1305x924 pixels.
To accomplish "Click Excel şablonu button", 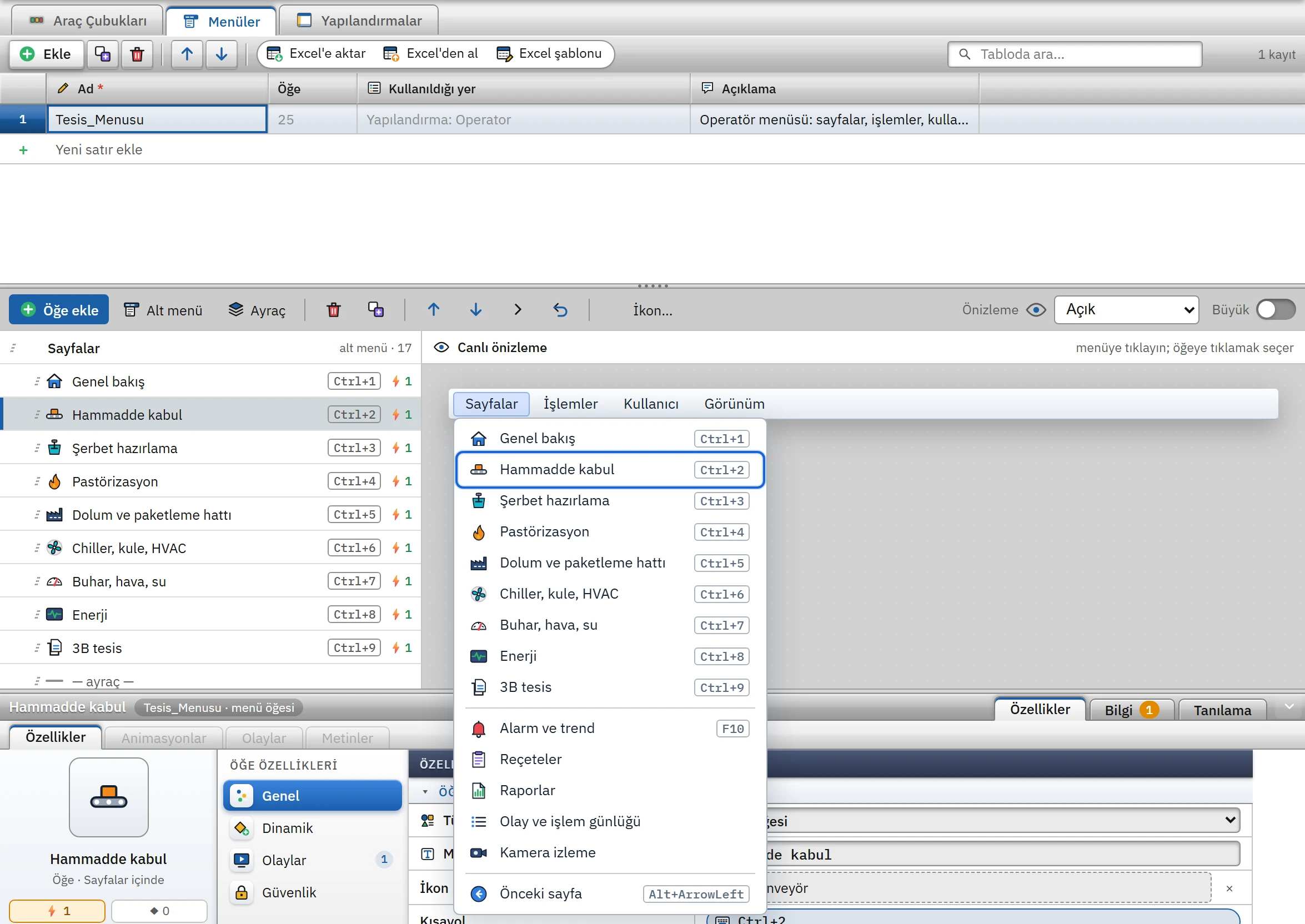I will point(549,54).
